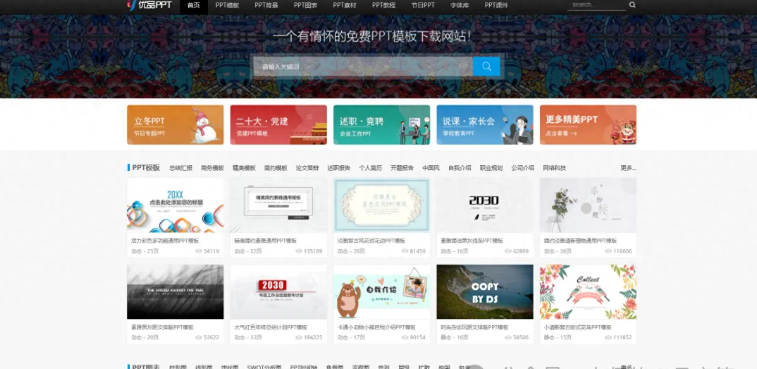Click the eye views icon beside 90154
The image size is (757, 369).
(405, 338)
